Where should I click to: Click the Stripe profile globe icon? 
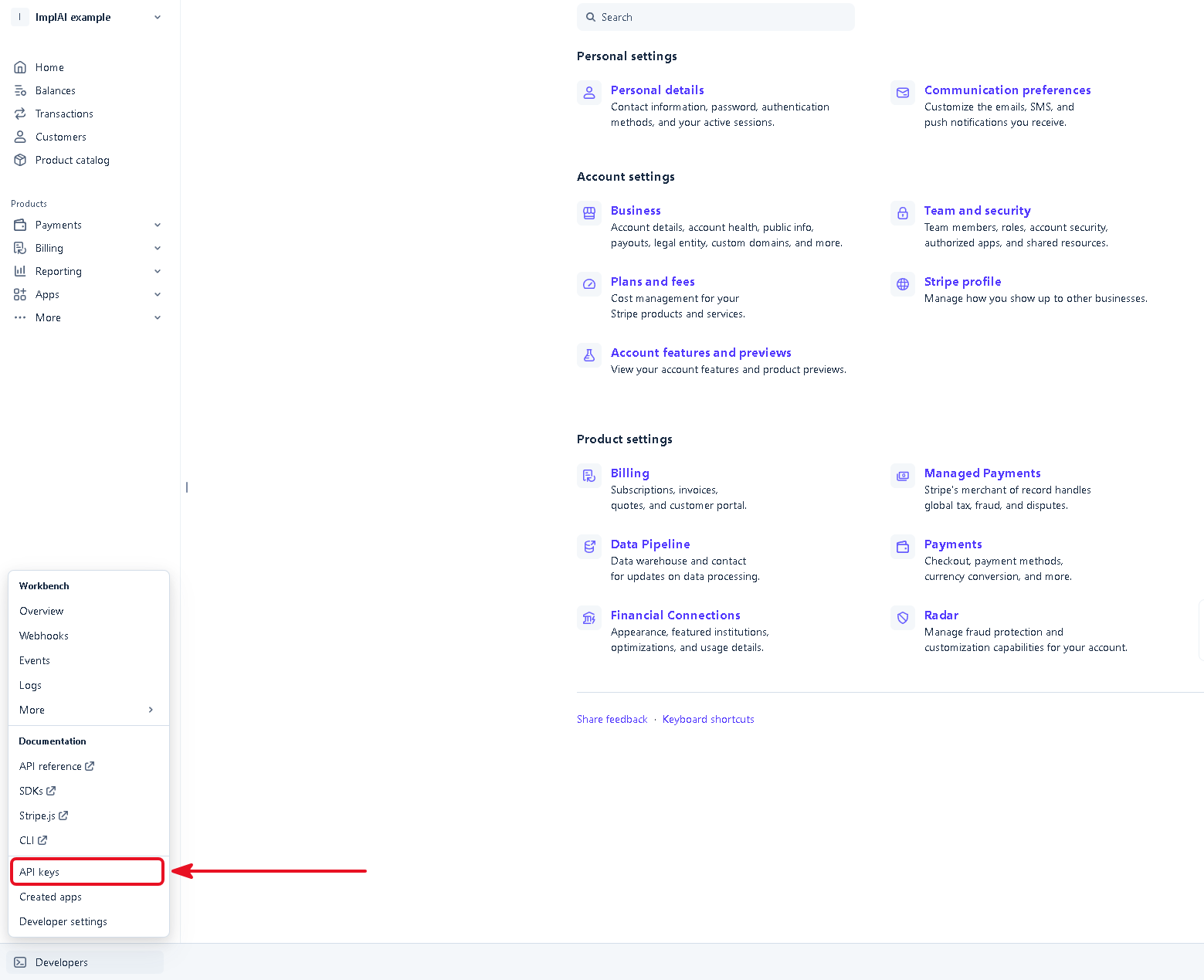click(x=903, y=284)
